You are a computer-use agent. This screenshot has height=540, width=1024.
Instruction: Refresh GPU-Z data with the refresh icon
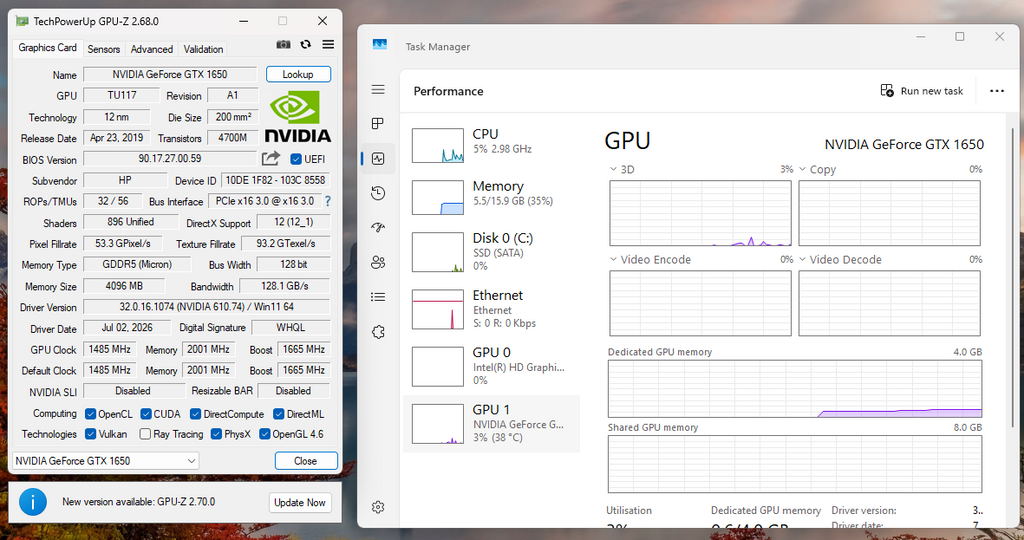(x=306, y=44)
